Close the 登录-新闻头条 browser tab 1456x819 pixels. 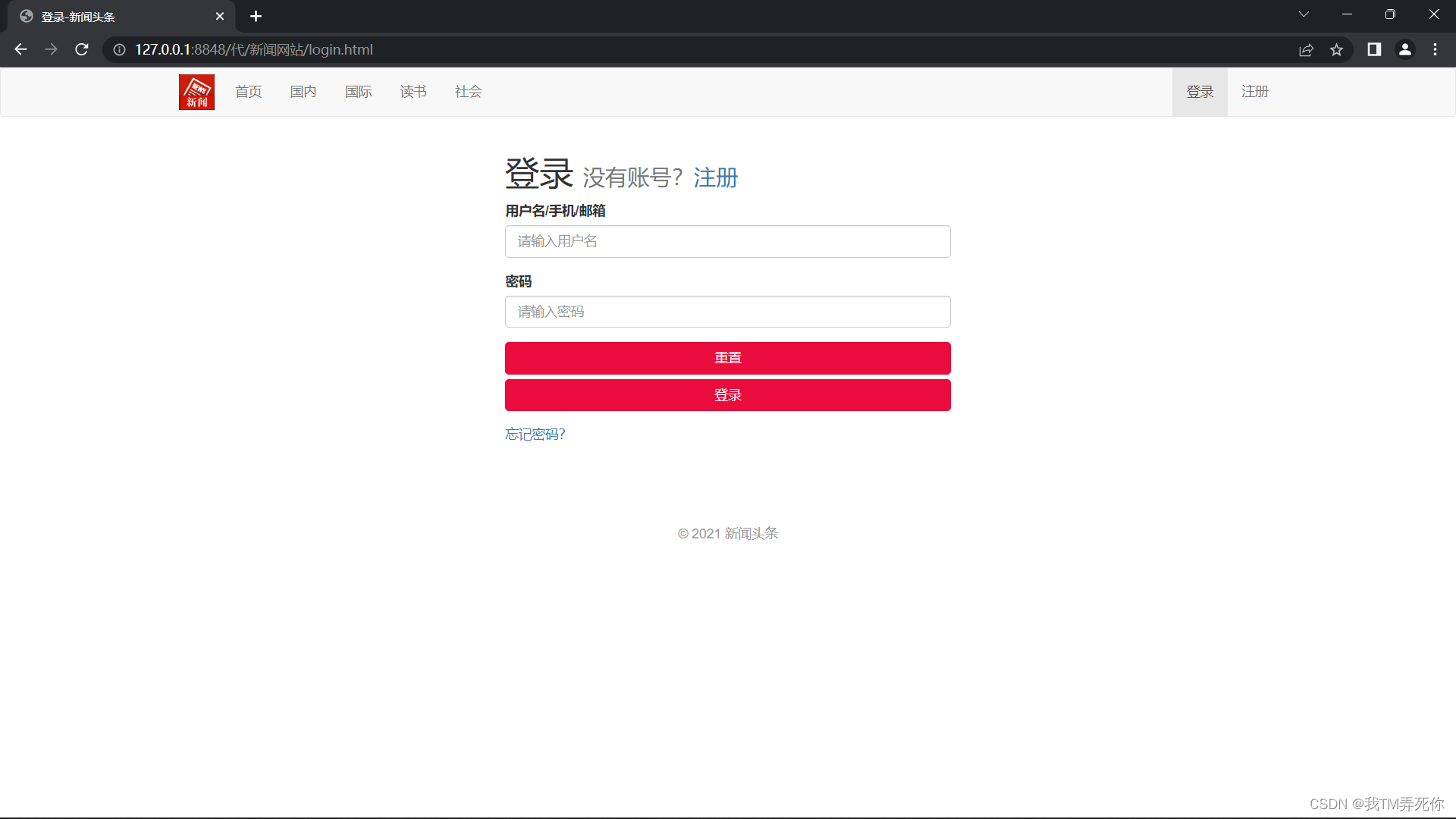click(220, 16)
